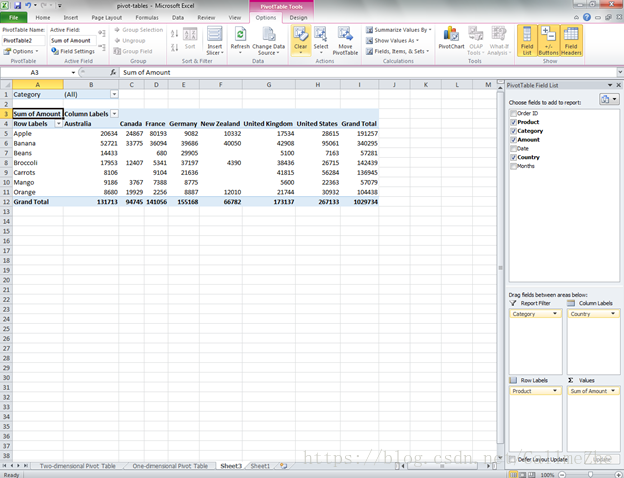Switch to the Home ribbon tab
The image size is (624, 478).
click(x=43, y=18)
